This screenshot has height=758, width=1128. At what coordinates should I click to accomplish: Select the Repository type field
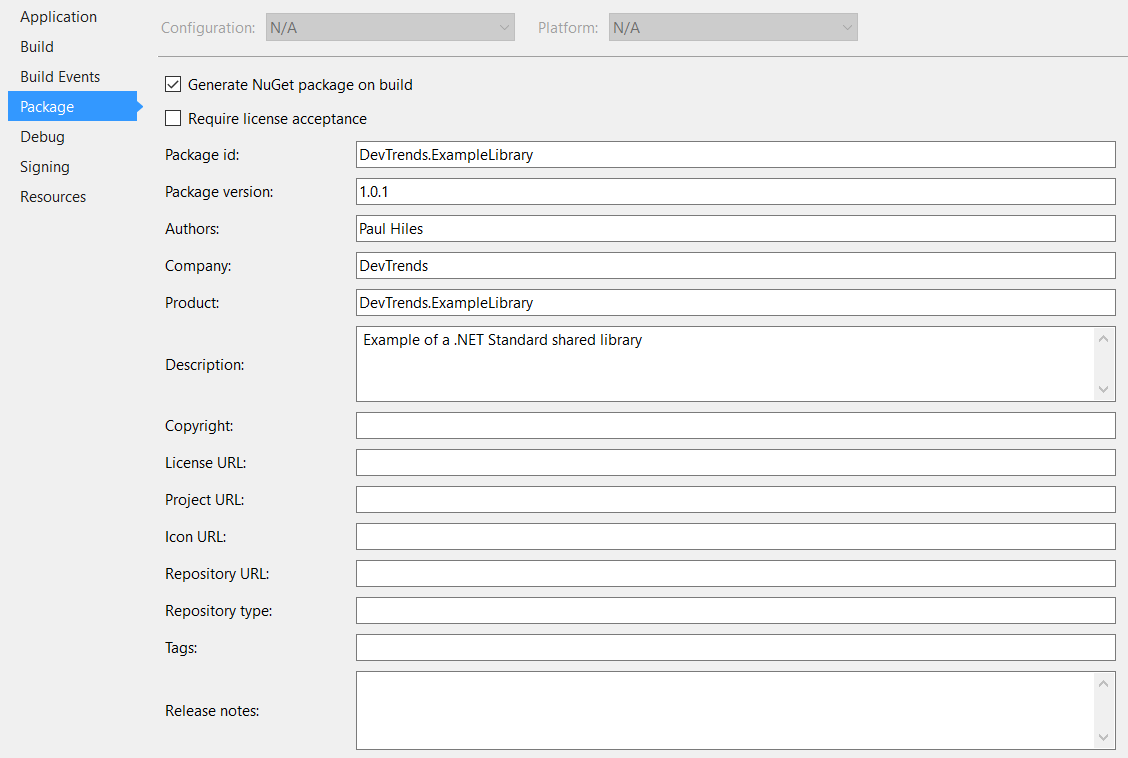(x=735, y=611)
